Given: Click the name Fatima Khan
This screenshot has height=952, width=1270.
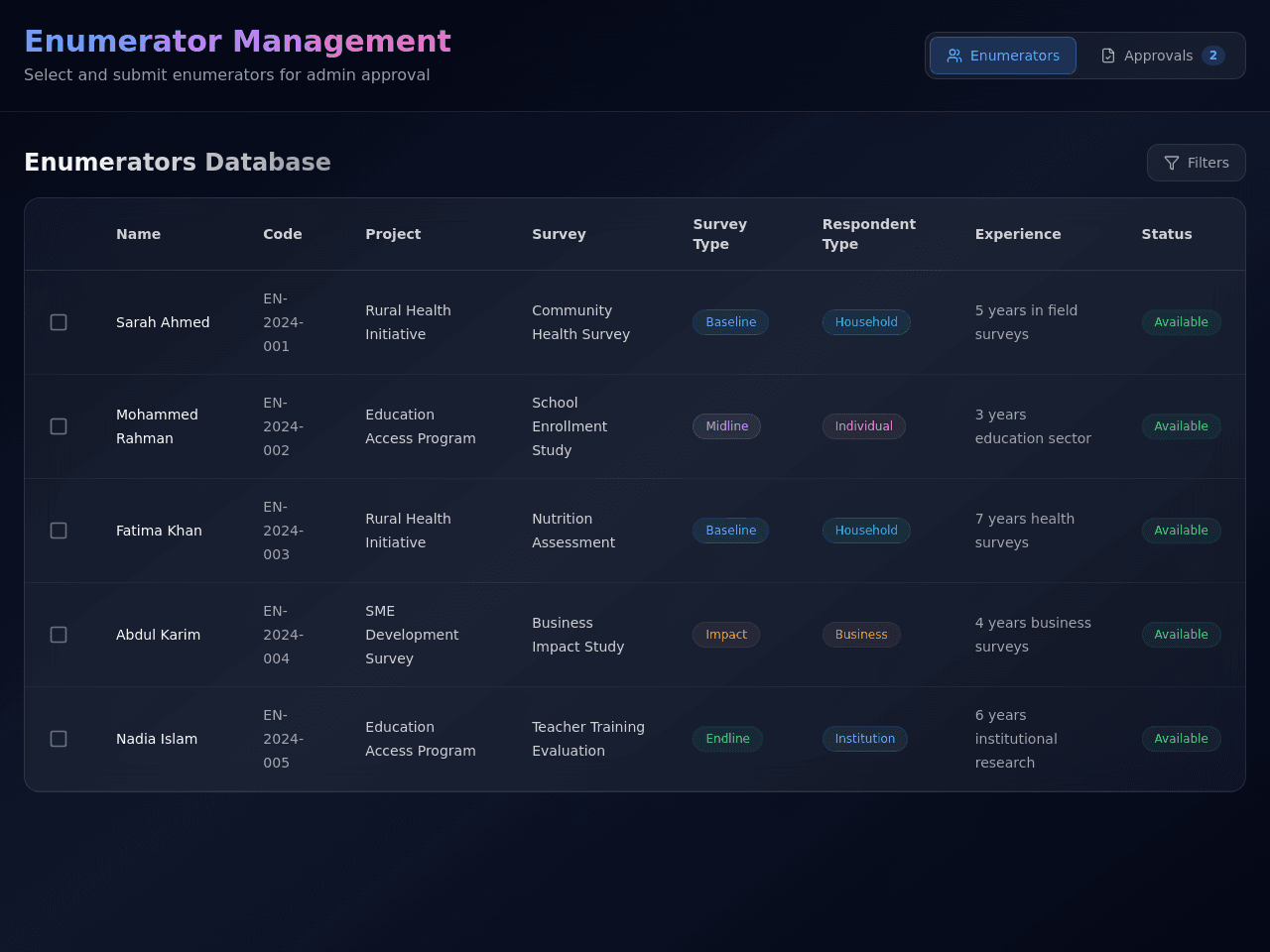Looking at the screenshot, I should [x=159, y=531].
